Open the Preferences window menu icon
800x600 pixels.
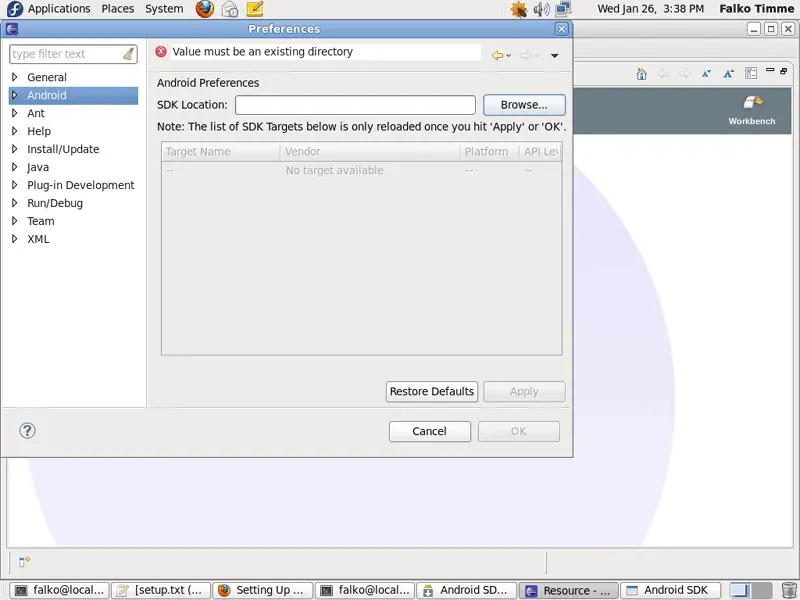click(12, 29)
